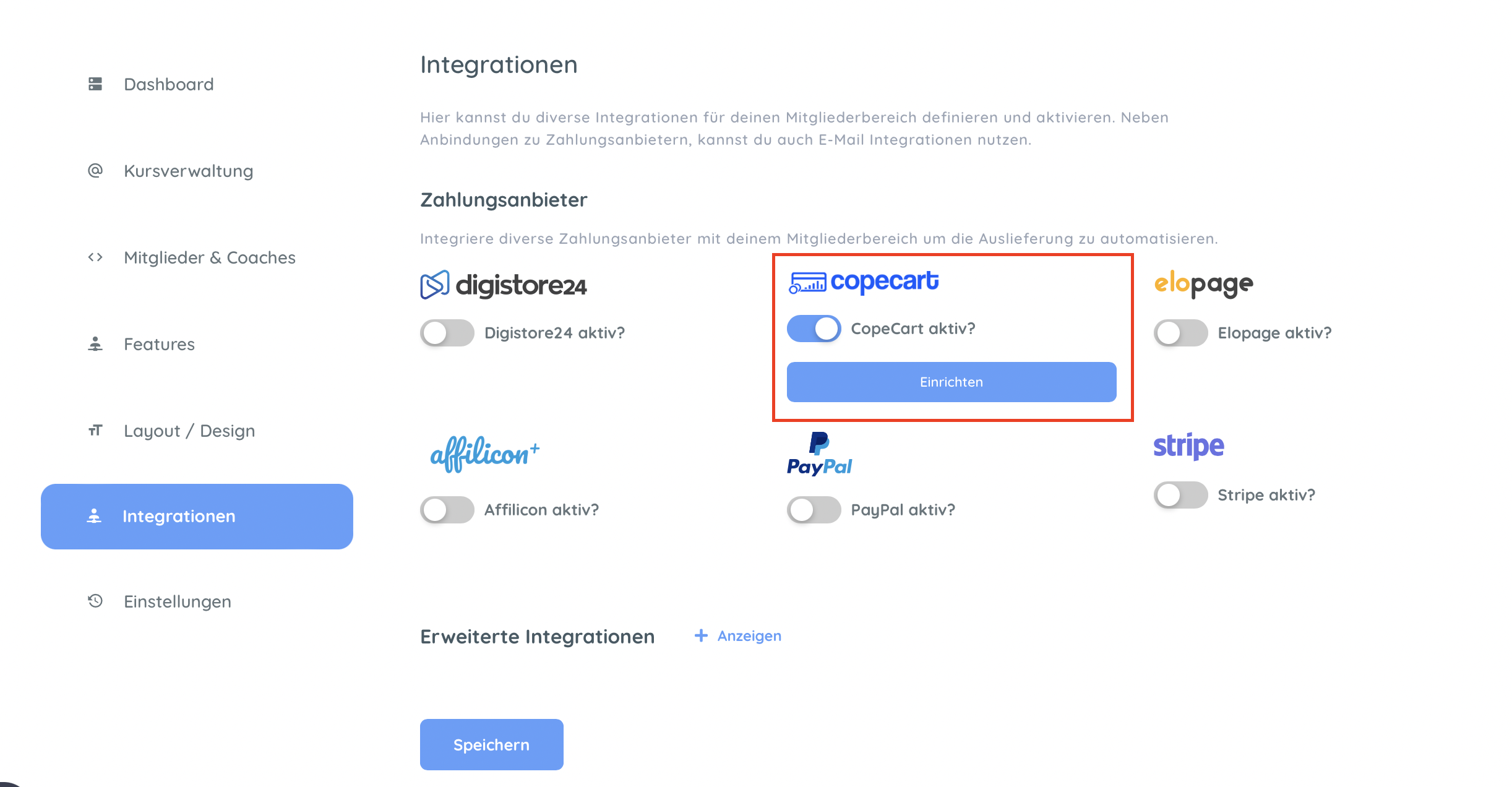Viewport: 1512px width, 787px height.
Task: Click the Stripe logo
Action: coord(1188,445)
